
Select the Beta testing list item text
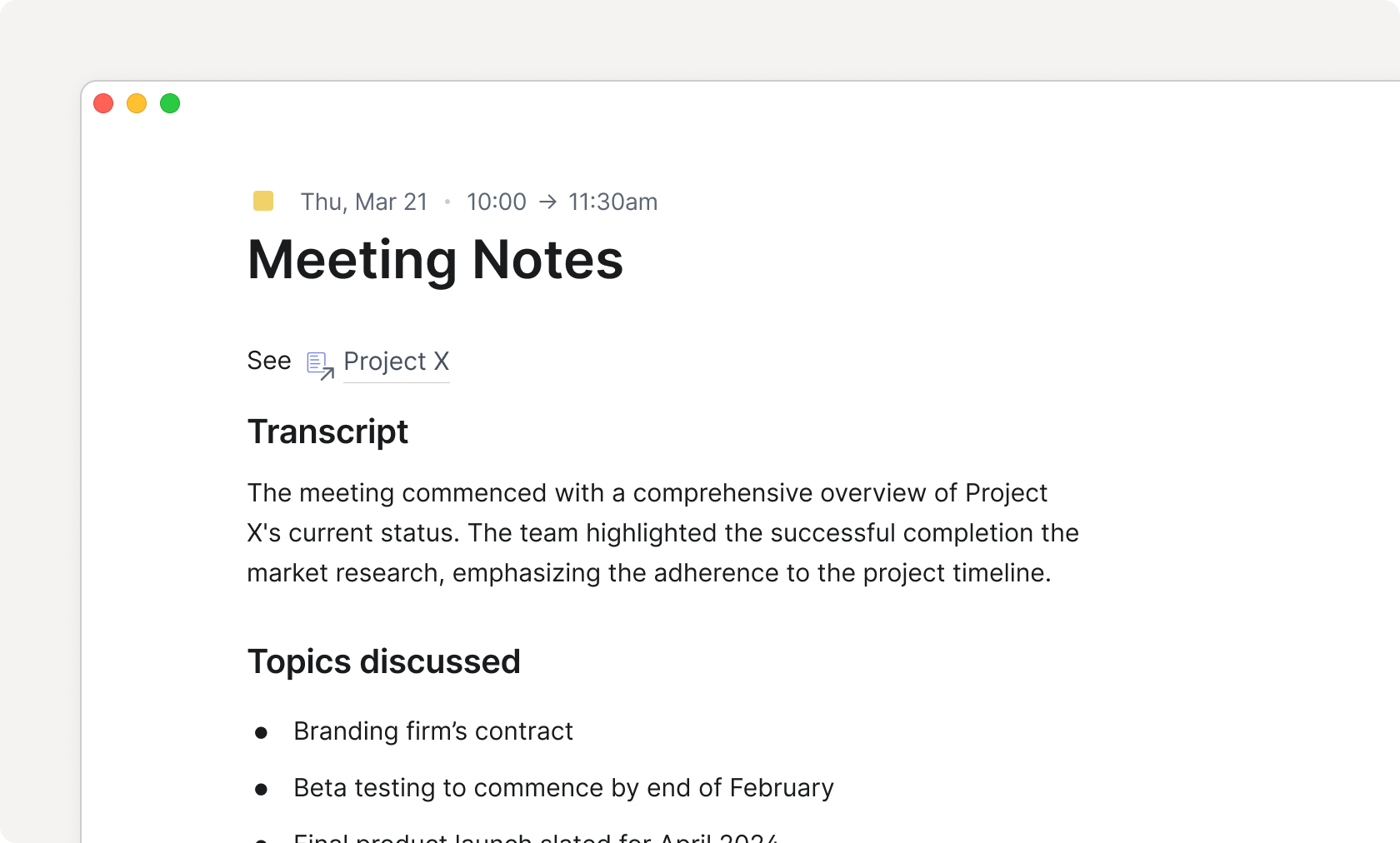coord(562,788)
